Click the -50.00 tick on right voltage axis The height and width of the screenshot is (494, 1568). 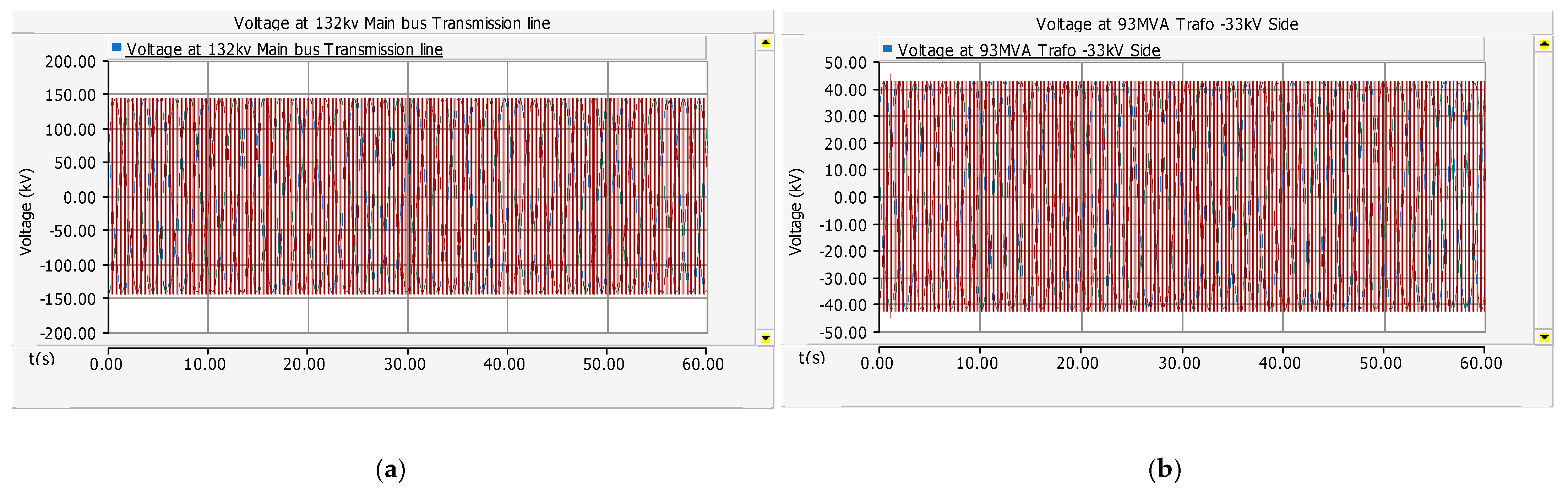point(843,333)
